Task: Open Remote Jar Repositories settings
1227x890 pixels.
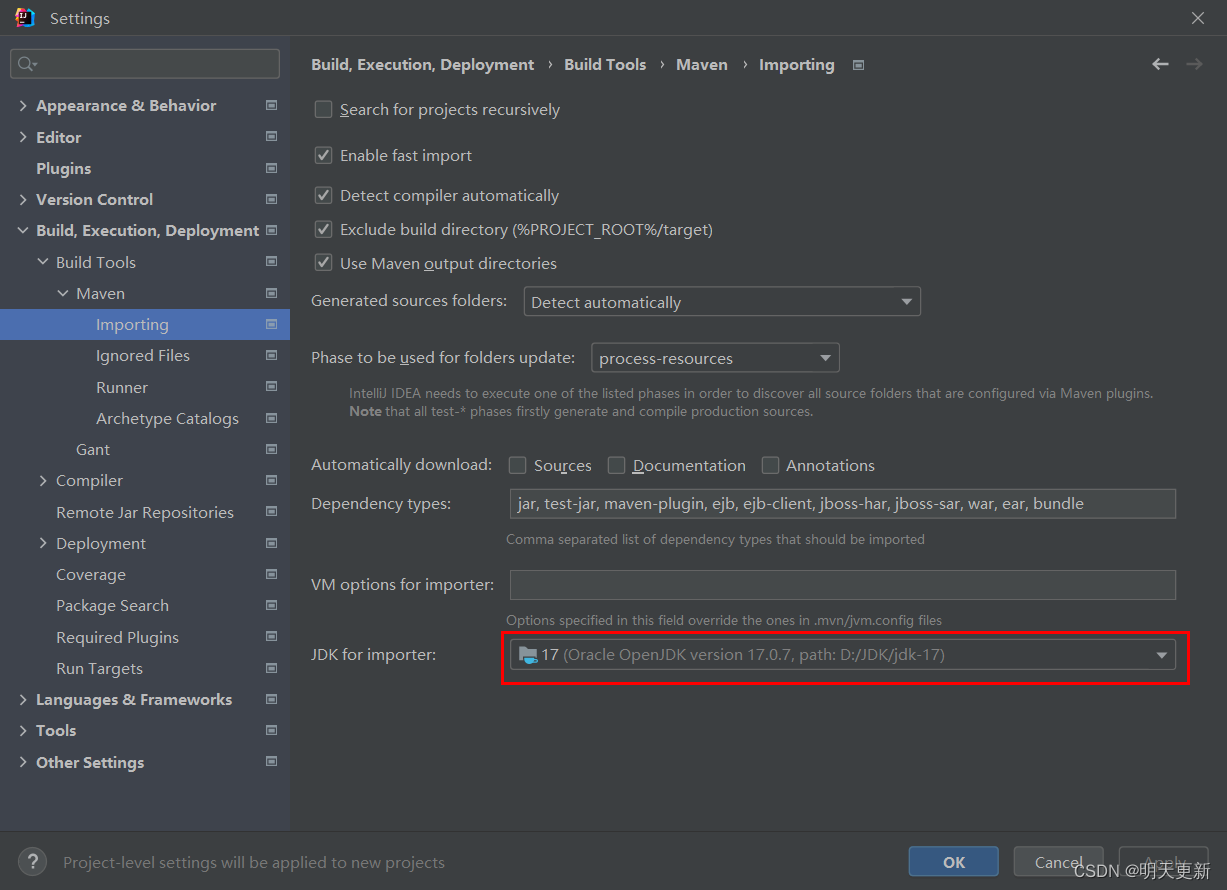Action: [145, 512]
